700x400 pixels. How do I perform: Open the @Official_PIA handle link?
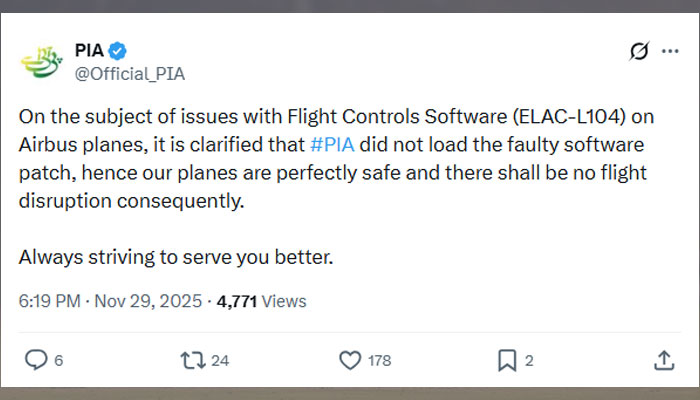click(x=130, y=73)
